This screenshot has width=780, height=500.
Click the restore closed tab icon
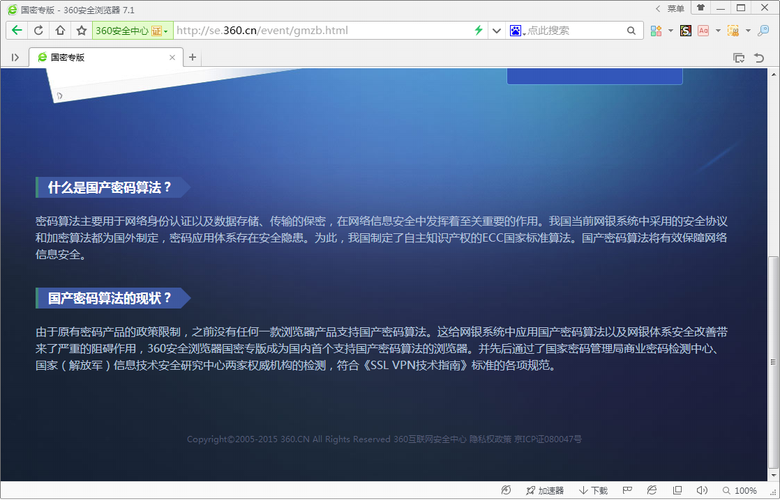(x=760, y=58)
